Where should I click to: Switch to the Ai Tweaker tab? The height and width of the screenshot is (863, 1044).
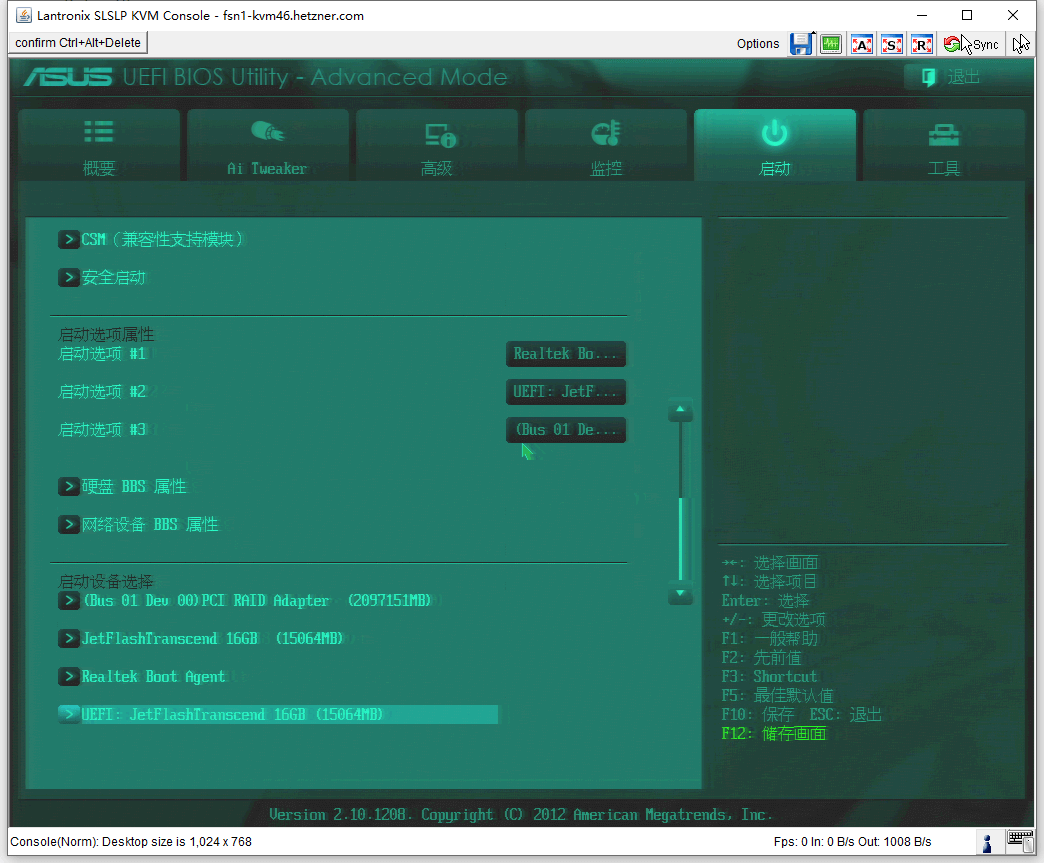(x=268, y=145)
